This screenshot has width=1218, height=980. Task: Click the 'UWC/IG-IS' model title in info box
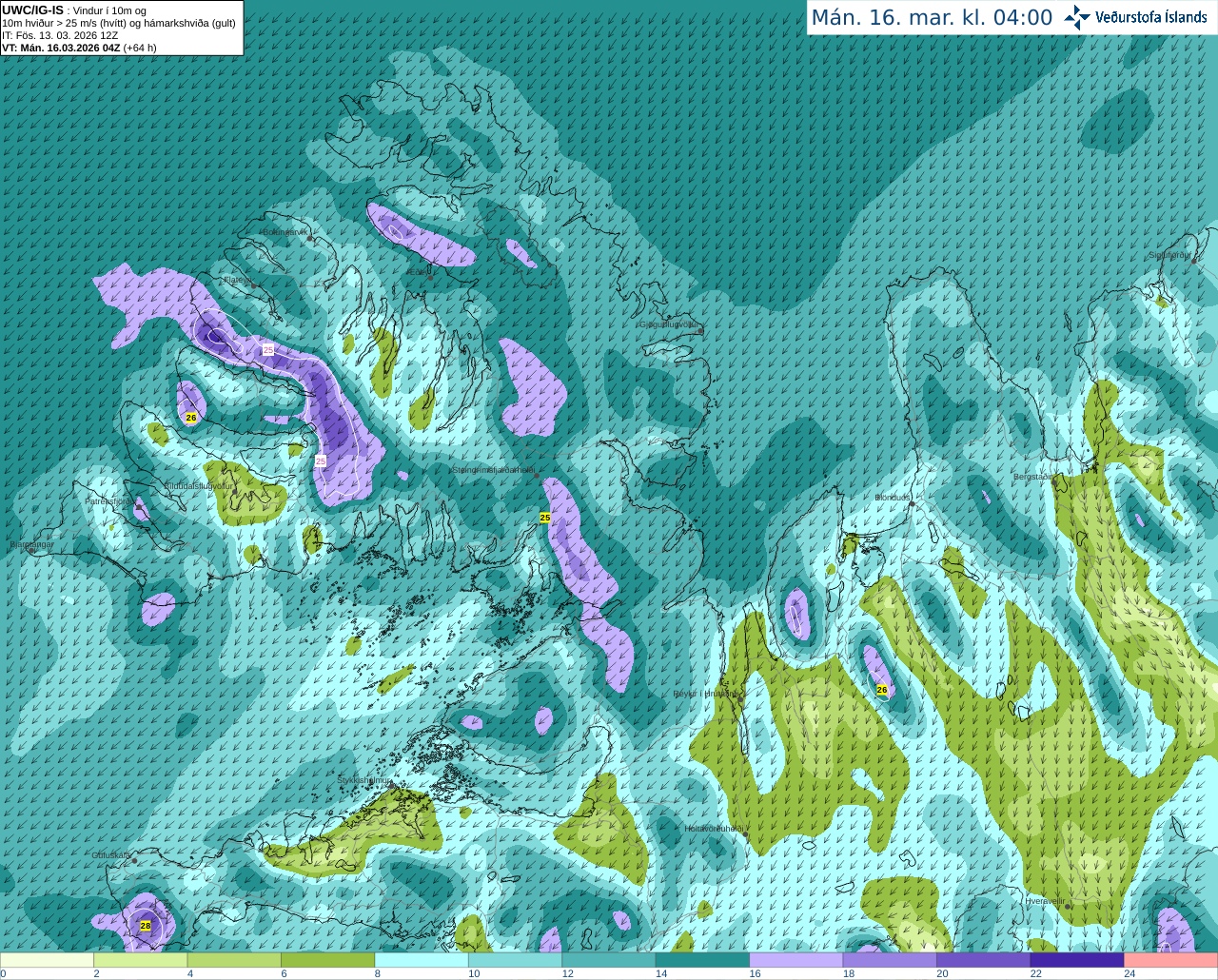(33, 10)
